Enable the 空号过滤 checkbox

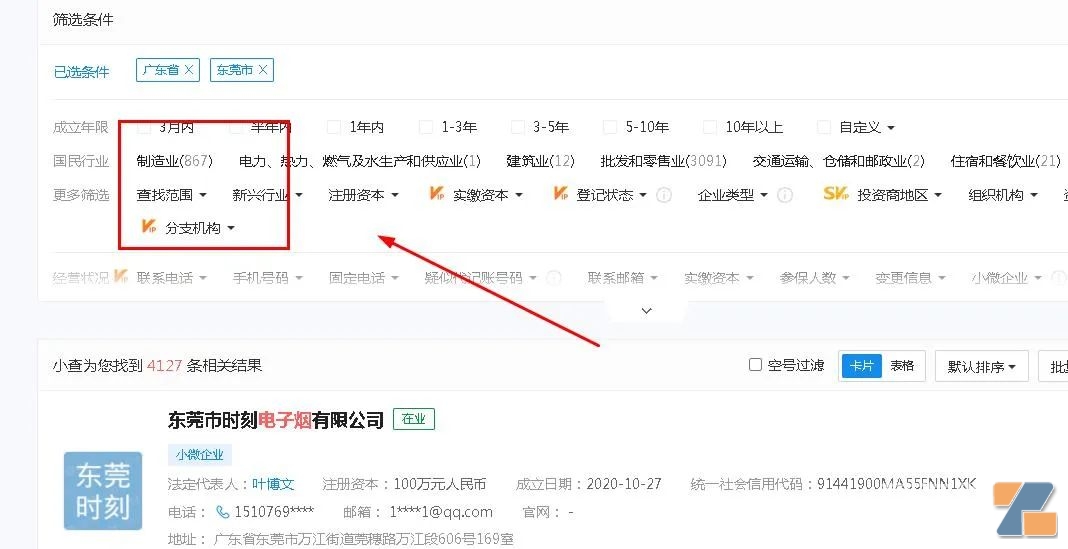(x=755, y=365)
